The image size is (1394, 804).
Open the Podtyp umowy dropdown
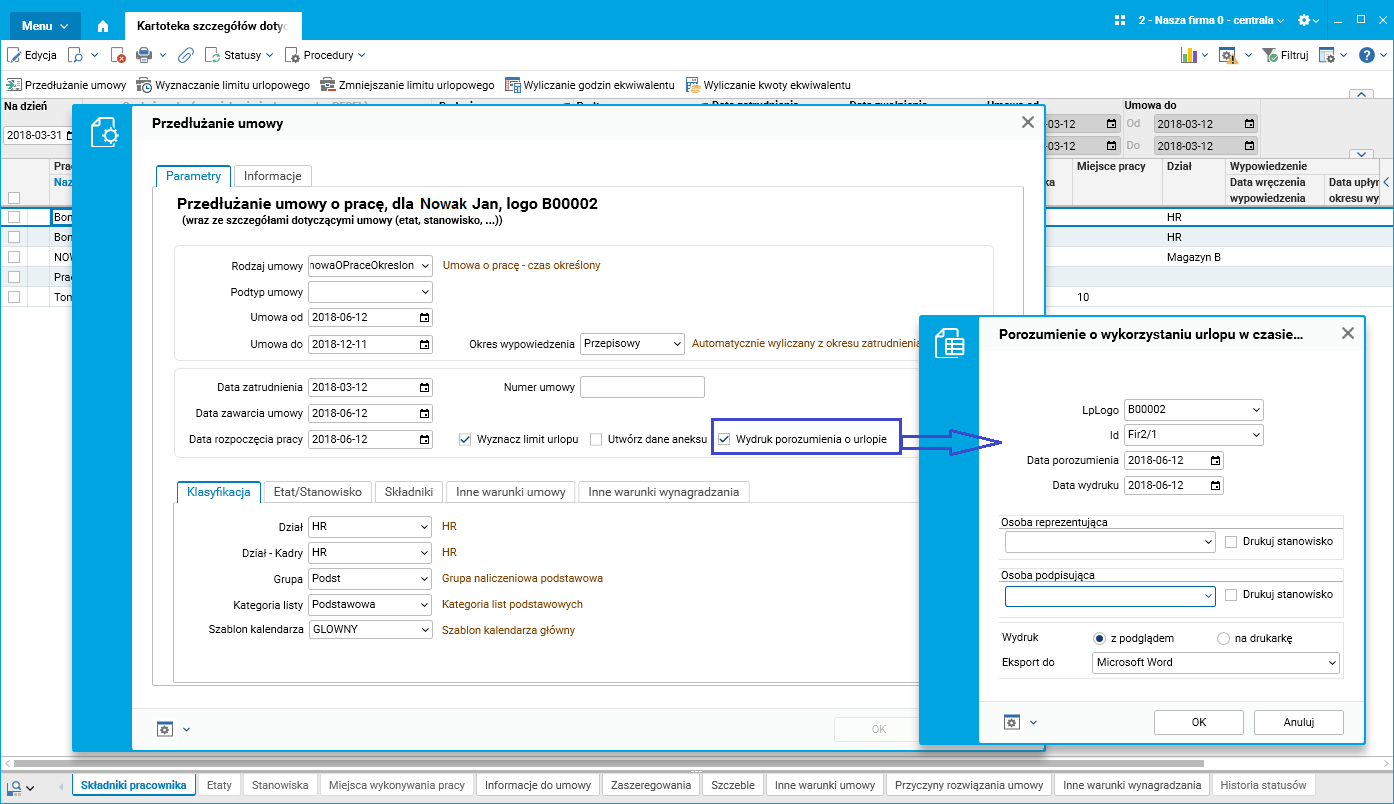pos(425,292)
